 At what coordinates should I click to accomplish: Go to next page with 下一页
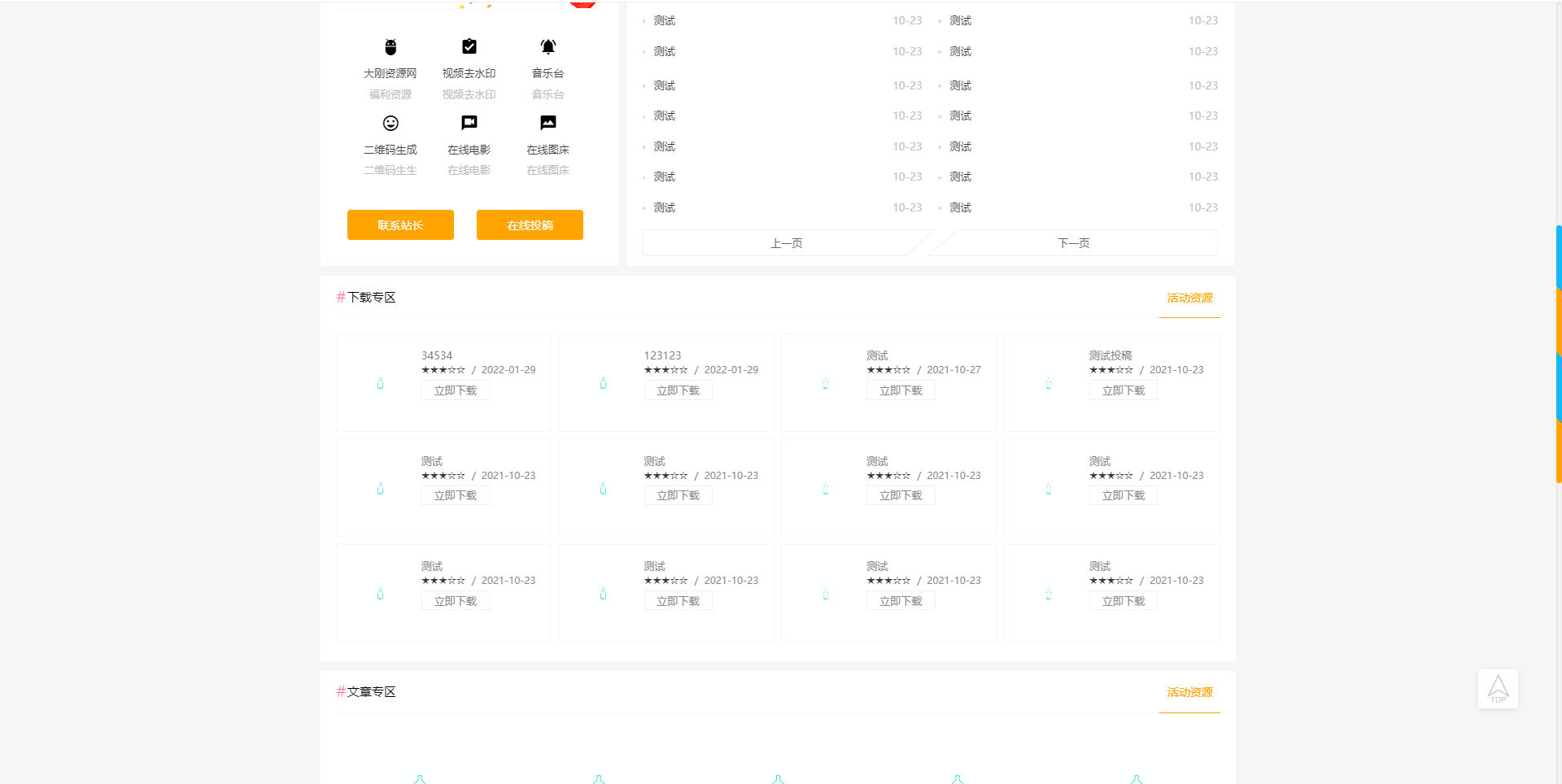[1074, 243]
